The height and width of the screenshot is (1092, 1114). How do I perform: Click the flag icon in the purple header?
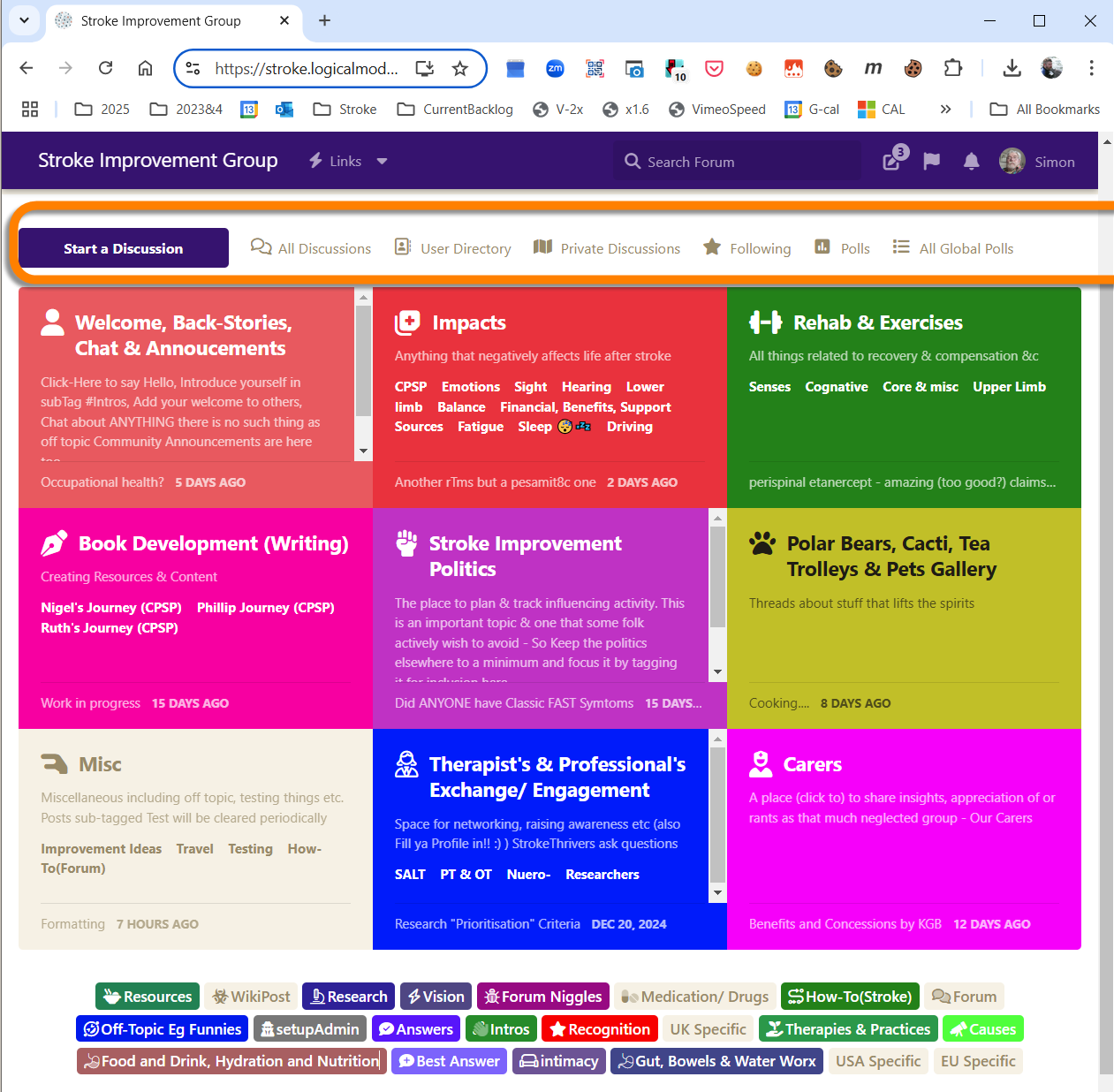coord(931,161)
